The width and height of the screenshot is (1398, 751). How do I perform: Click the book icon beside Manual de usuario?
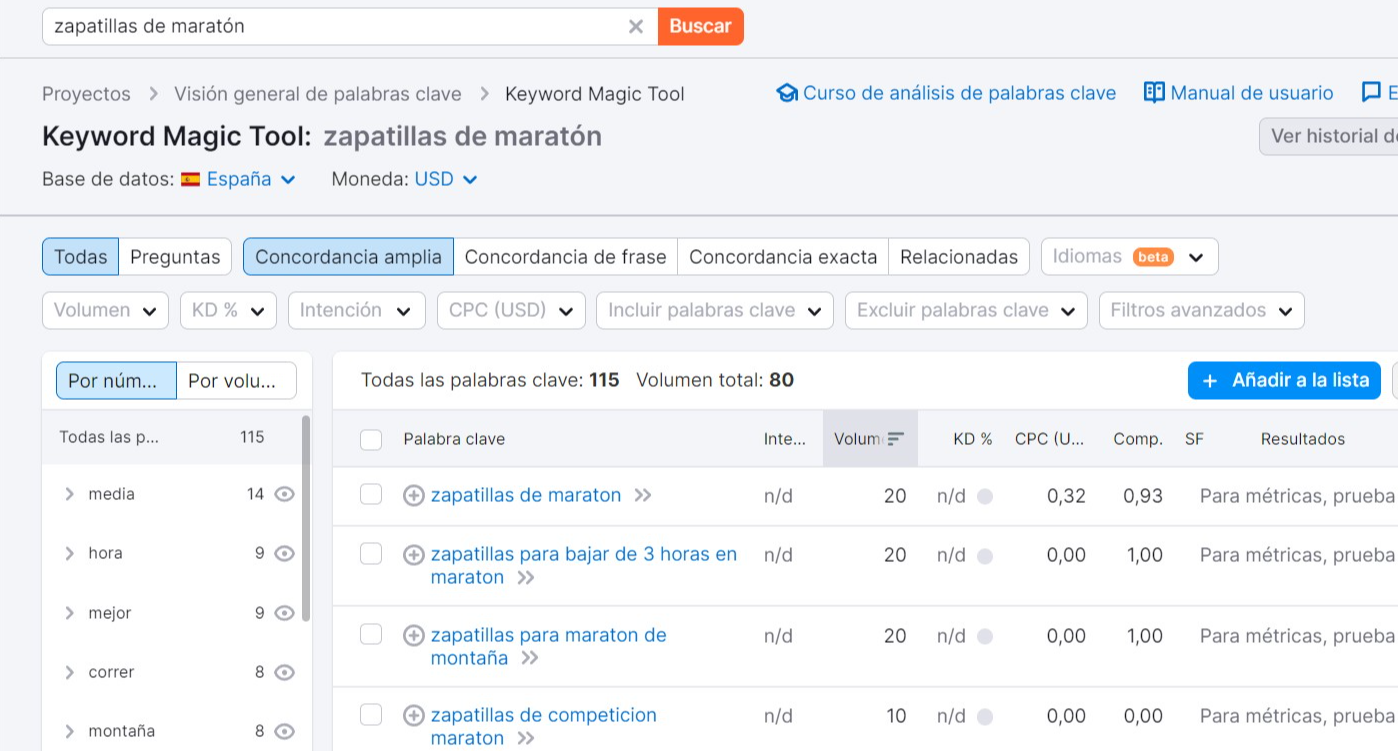tap(1154, 93)
